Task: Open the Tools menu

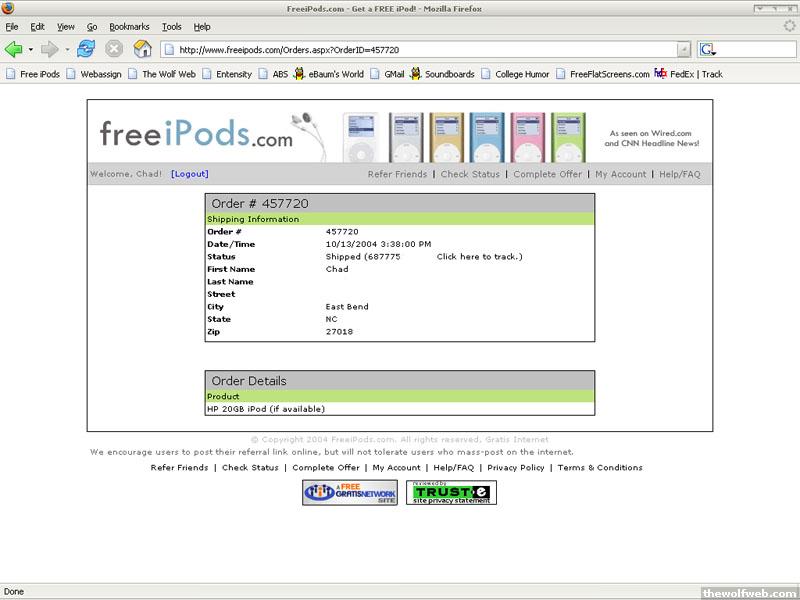Action: click(172, 26)
